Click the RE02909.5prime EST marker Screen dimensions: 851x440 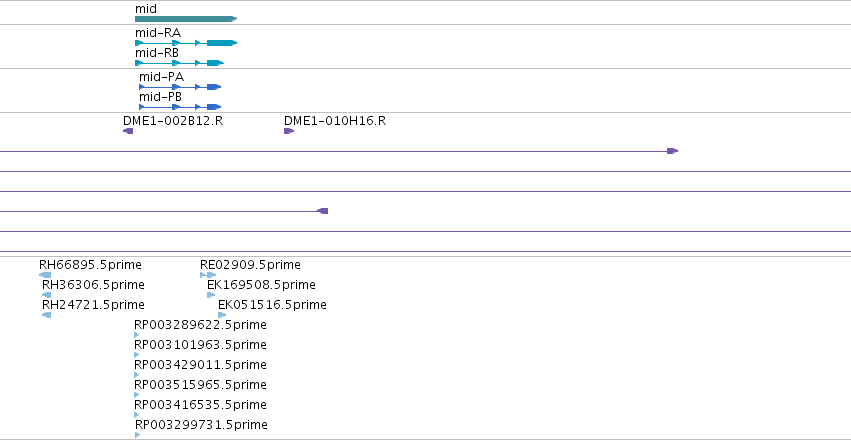tap(208, 275)
